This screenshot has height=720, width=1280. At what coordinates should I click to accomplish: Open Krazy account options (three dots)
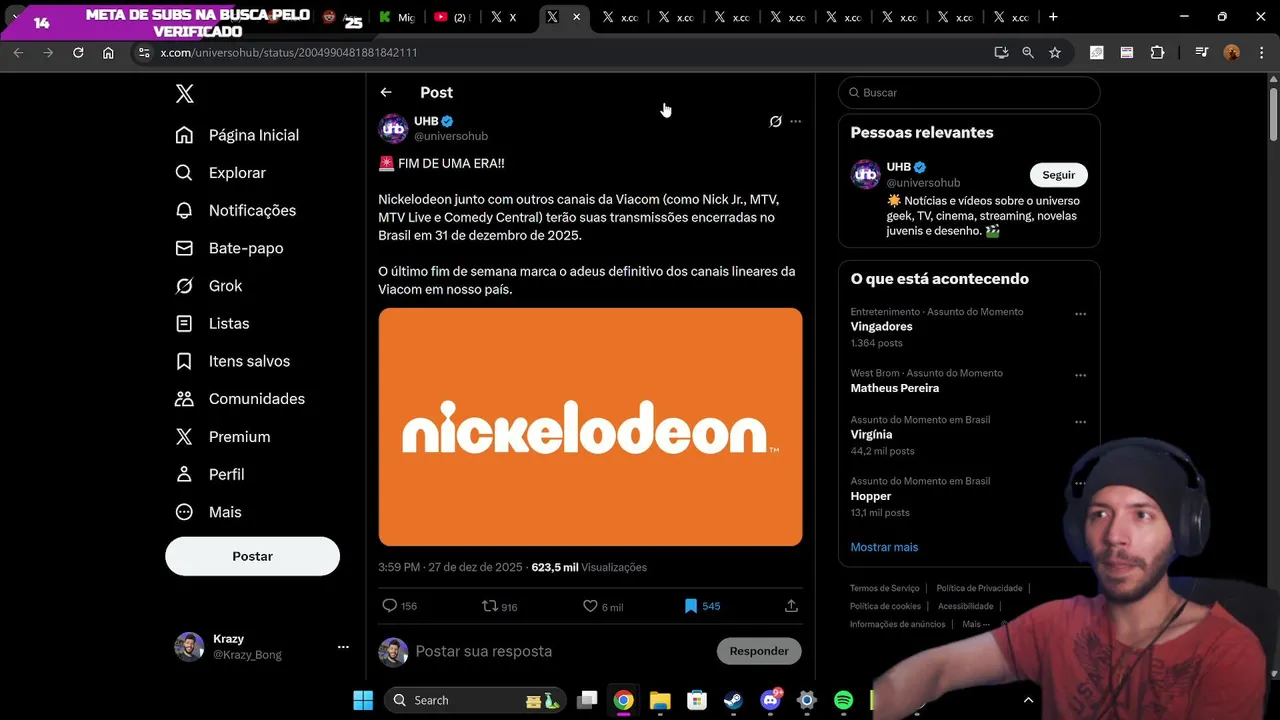[x=343, y=647]
